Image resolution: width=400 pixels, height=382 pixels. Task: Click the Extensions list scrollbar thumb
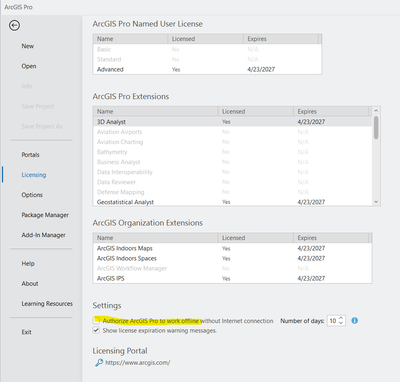tap(376, 127)
